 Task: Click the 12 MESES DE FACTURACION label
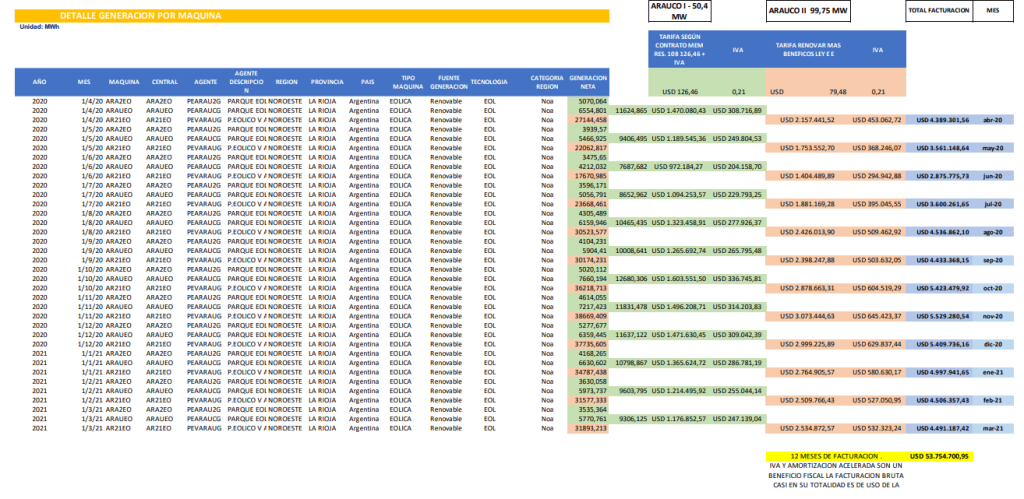click(836, 457)
